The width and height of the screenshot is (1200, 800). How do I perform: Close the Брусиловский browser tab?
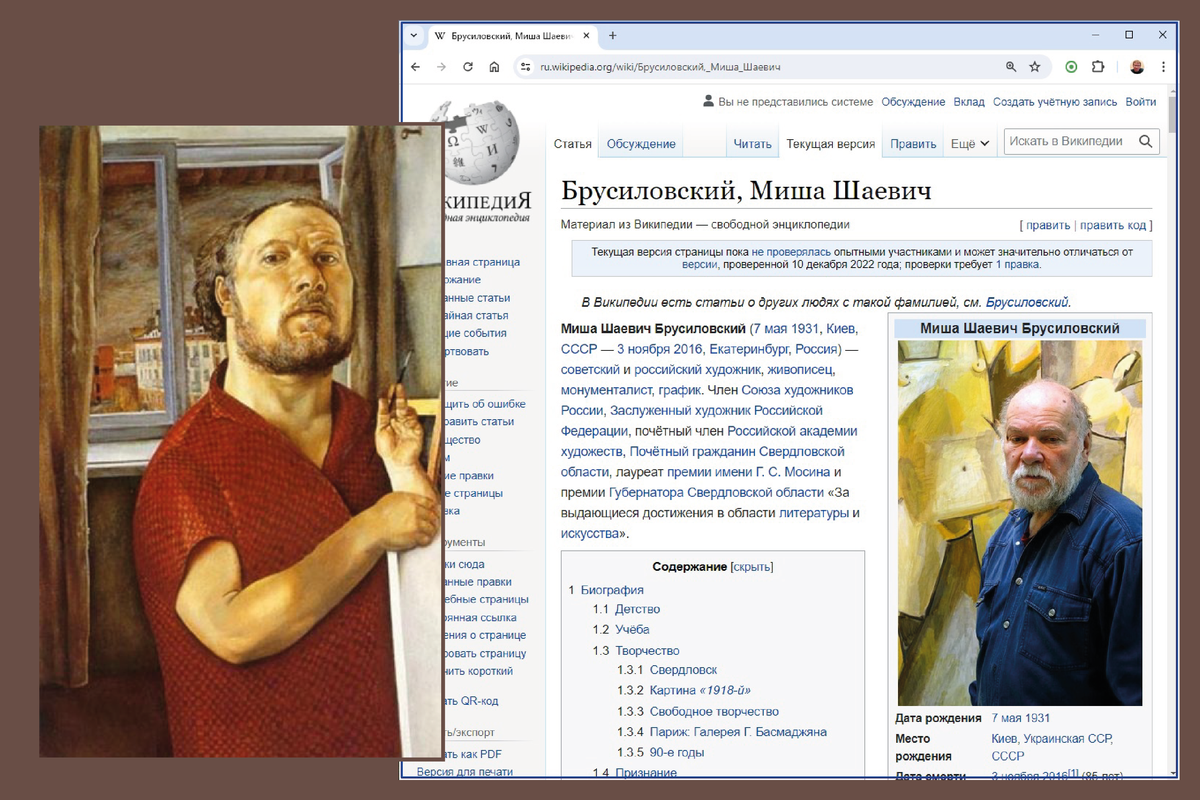point(587,36)
